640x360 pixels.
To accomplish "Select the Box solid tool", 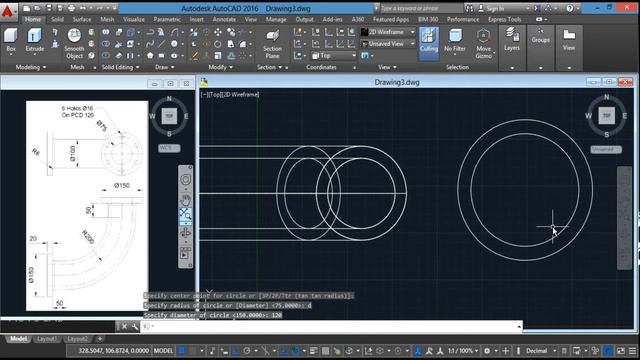I will (x=11, y=40).
